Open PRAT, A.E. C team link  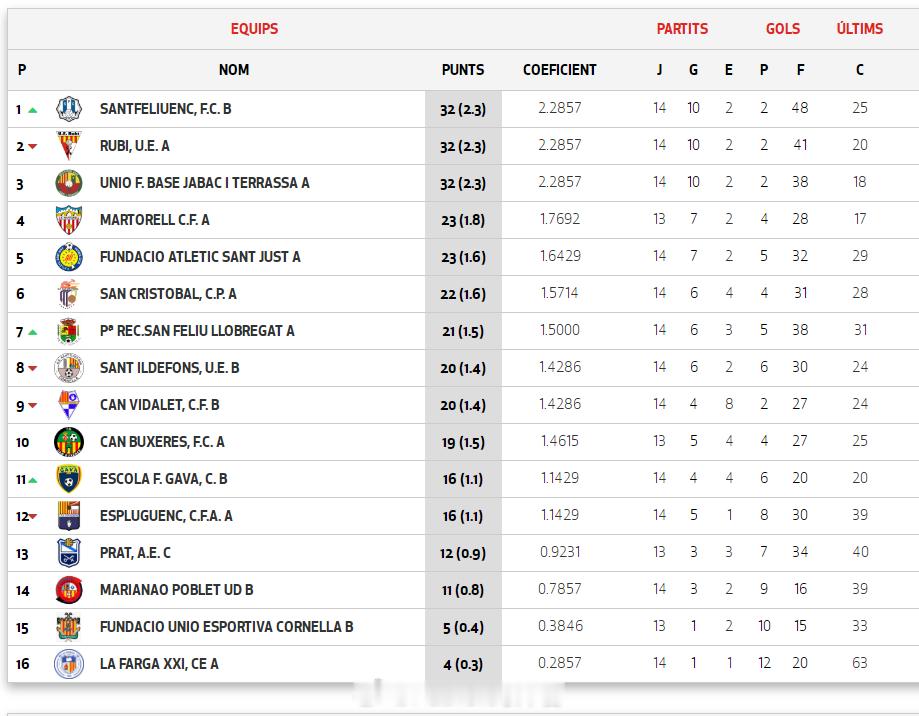[135, 553]
